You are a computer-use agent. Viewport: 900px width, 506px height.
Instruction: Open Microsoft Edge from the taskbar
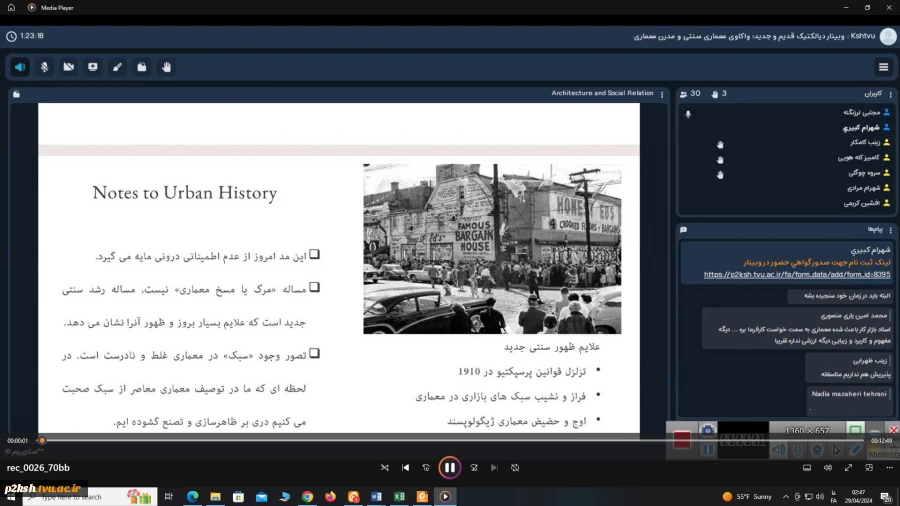click(x=192, y=497)
